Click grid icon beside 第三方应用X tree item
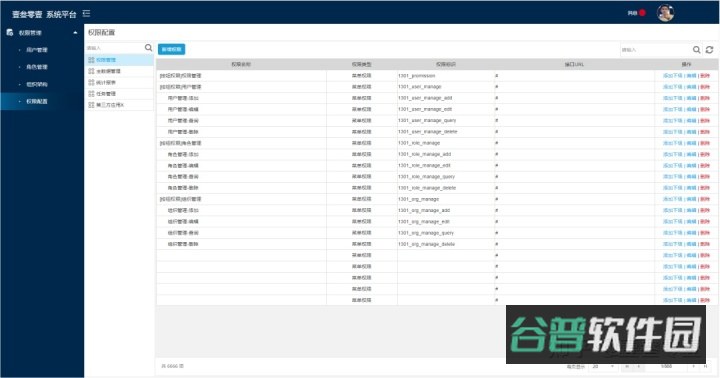 [91, 105]
